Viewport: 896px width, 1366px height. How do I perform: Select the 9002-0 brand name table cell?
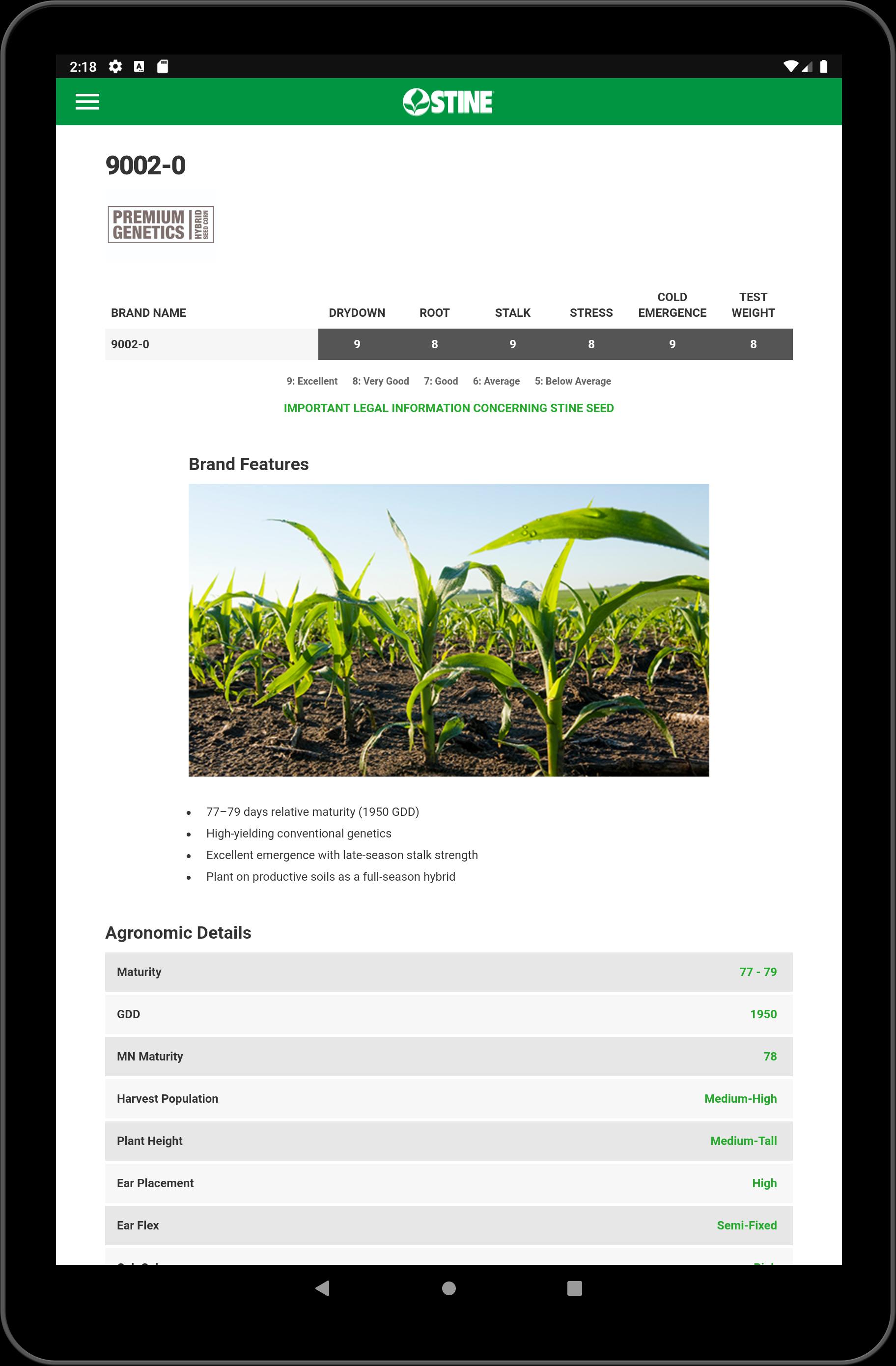tap(211, 344)
